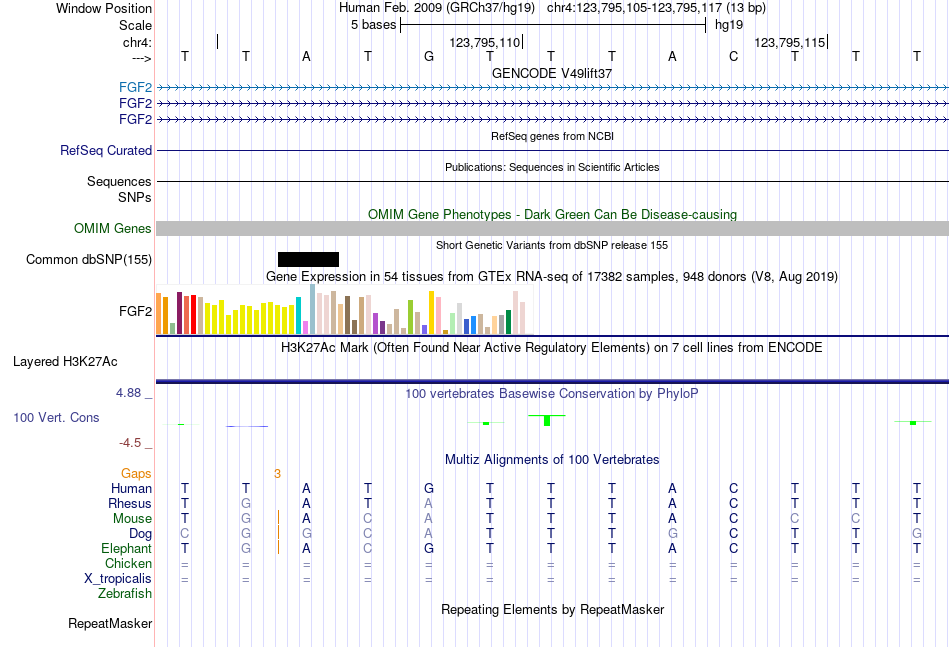This screenshot has height=647, width=950.
Task: Click the Publications Sequences in Scientific Articles title
Action: 552,167
